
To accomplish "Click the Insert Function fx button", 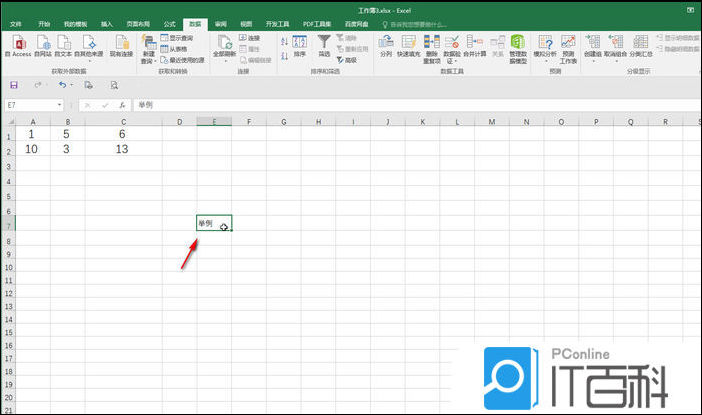I will tap(122, 105).
